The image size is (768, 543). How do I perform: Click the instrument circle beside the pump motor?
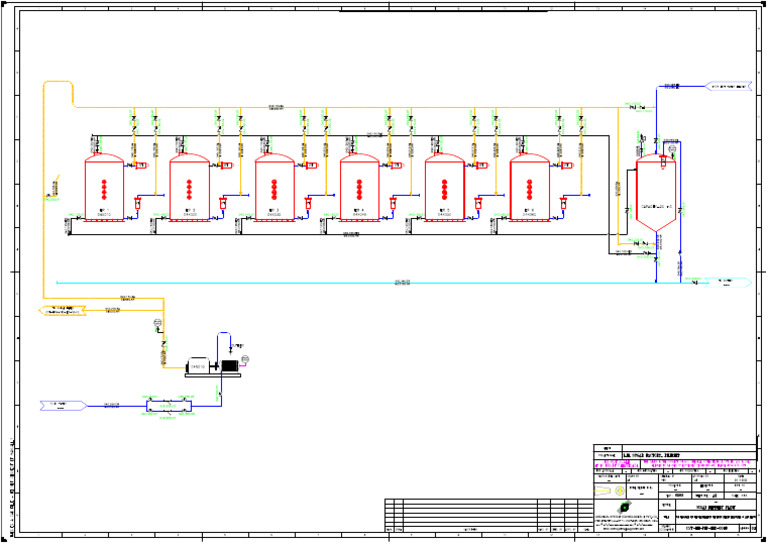[245, 360]
